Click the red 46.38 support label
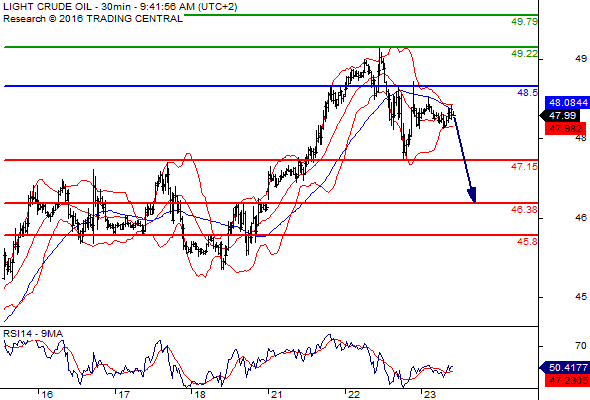590x400 pixels. tap(525, 210)
